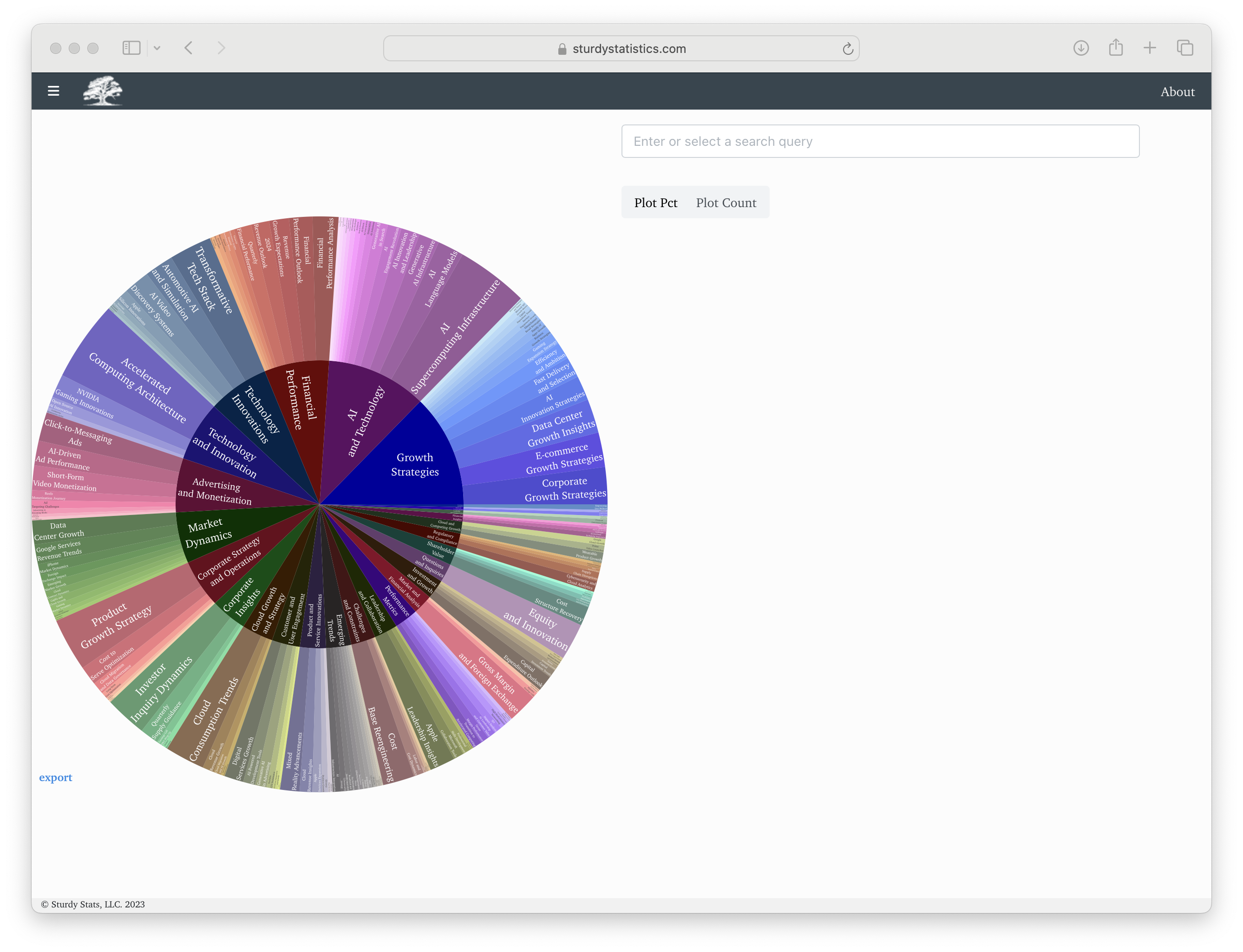The image size is (1243, 952).
Task: Click the export link below the chart
Action: [56, 777]
